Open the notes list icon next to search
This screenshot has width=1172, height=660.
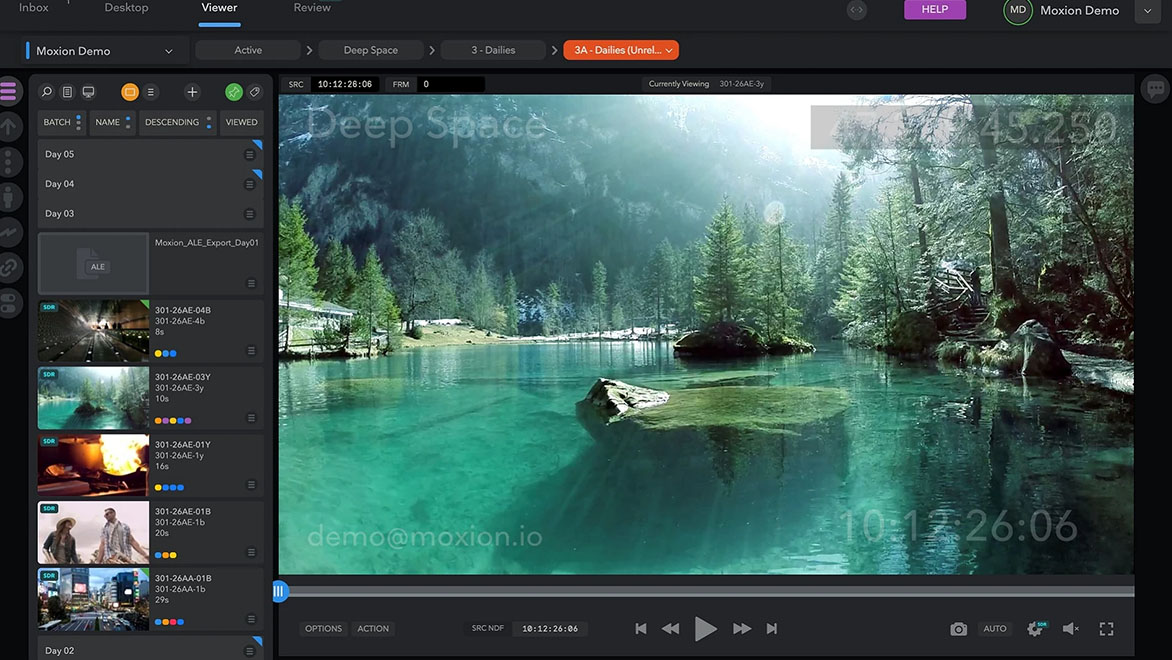66,91
